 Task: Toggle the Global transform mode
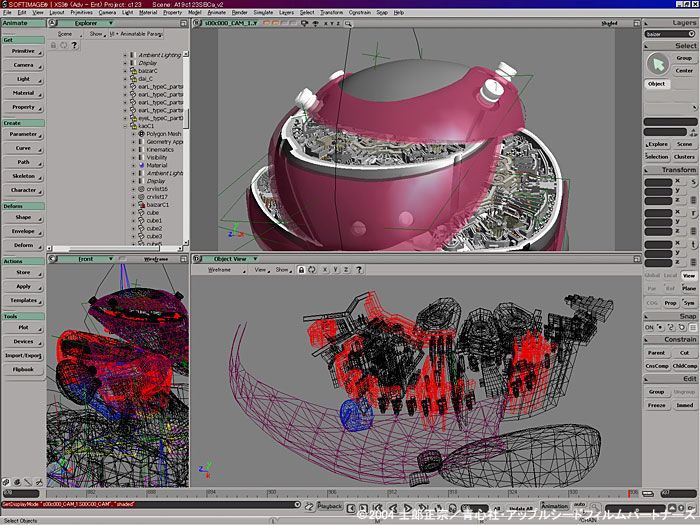[652, 275]
